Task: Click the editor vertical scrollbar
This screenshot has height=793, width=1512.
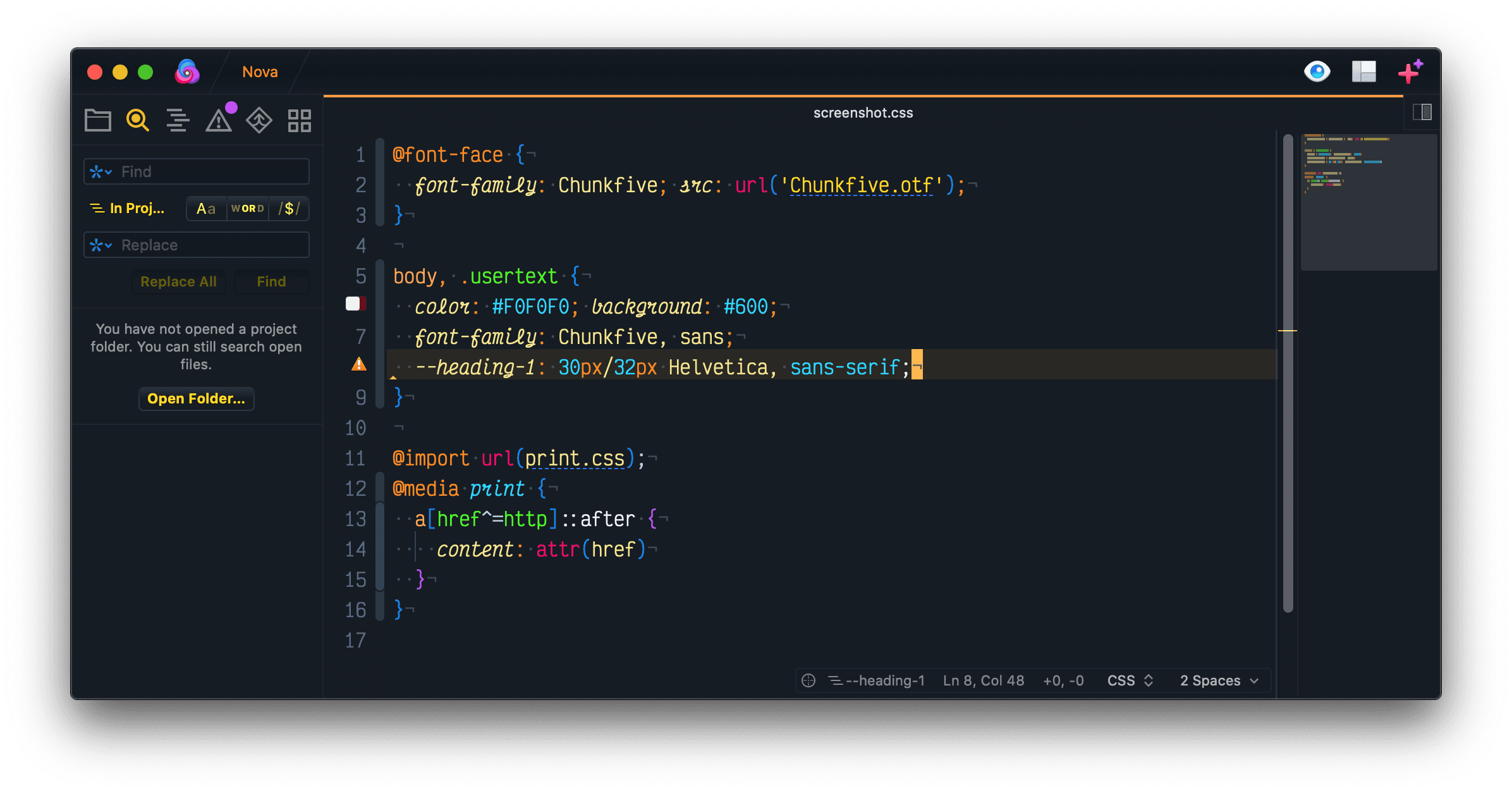Action: [1288, 373]
